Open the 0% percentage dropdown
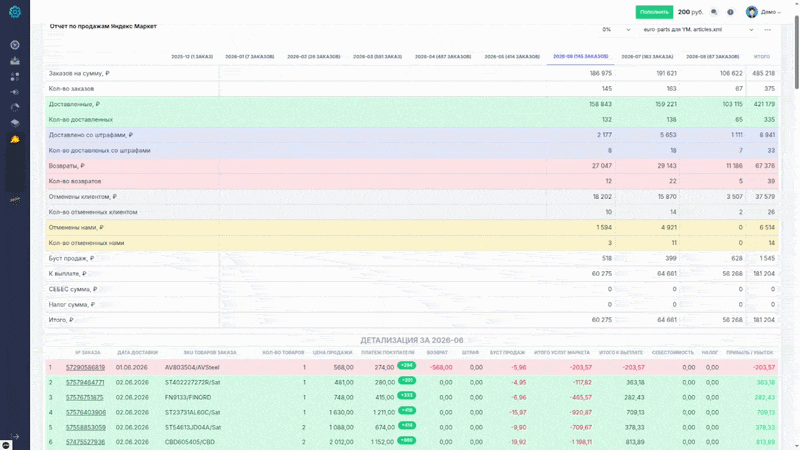Viewport: 800px width, 450px height. coord(615,30)
